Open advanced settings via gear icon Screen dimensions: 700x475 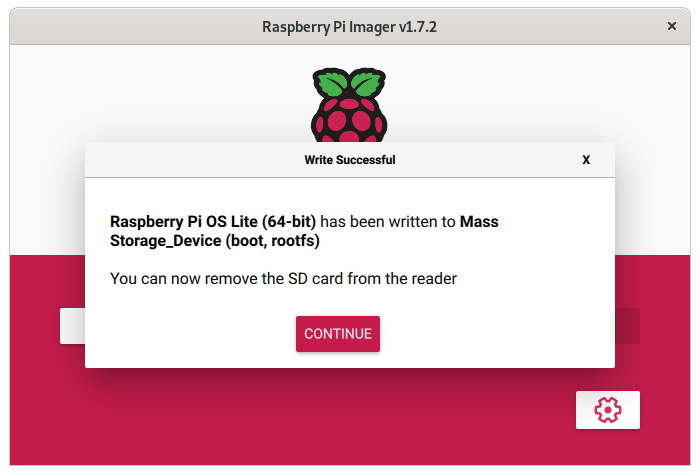pos(607,409)
